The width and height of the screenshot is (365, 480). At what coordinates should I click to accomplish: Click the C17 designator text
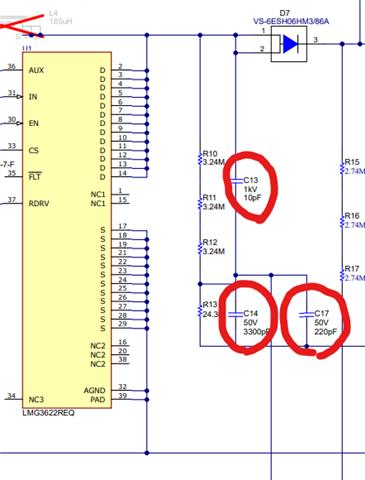click(x=321, y=314)
